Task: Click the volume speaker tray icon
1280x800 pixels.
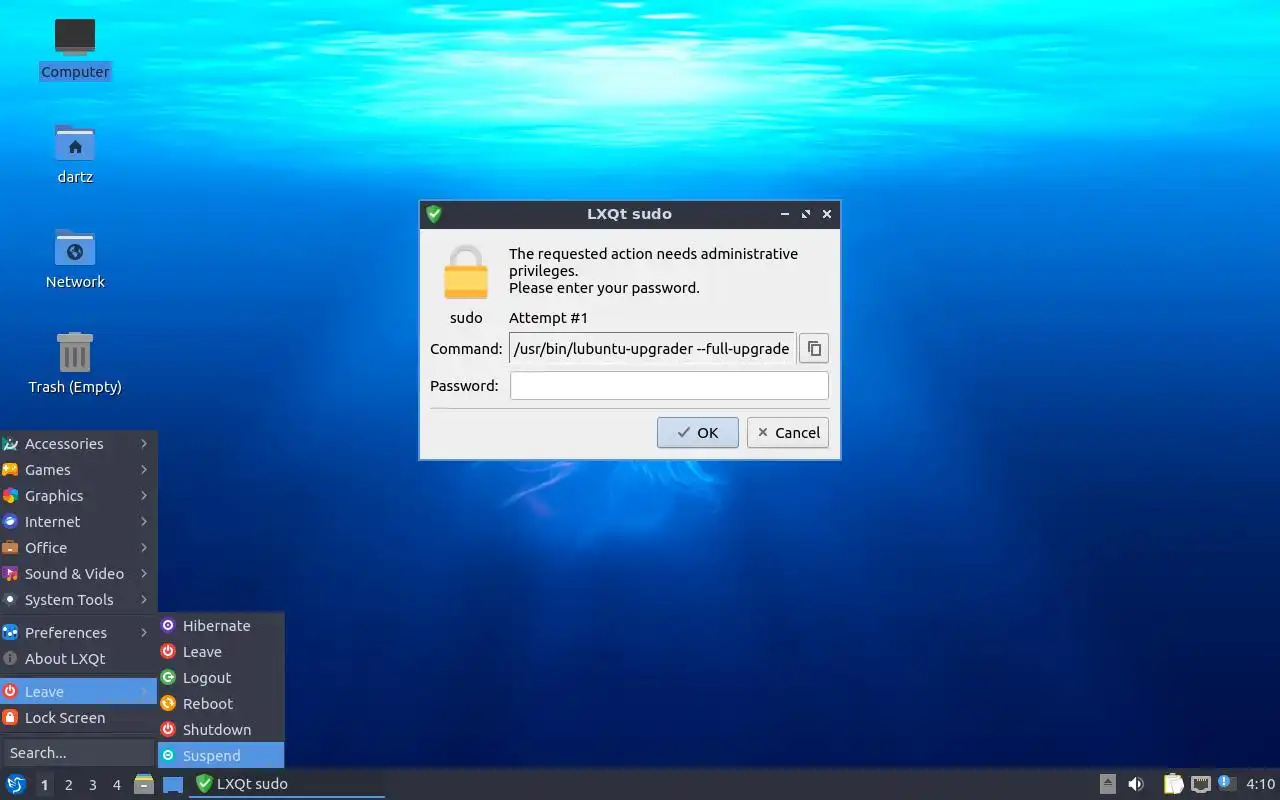Action: 1136,784
